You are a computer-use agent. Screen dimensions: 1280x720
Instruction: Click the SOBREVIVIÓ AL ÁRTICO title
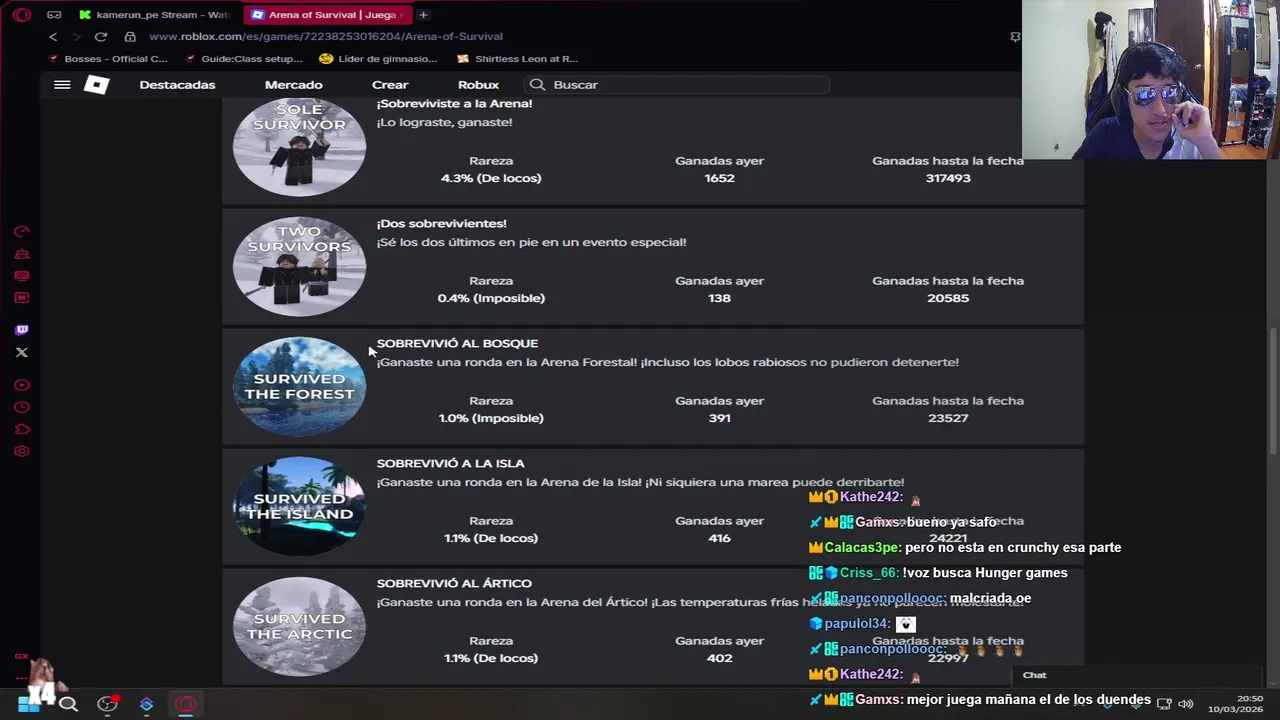tap(454, 583)
